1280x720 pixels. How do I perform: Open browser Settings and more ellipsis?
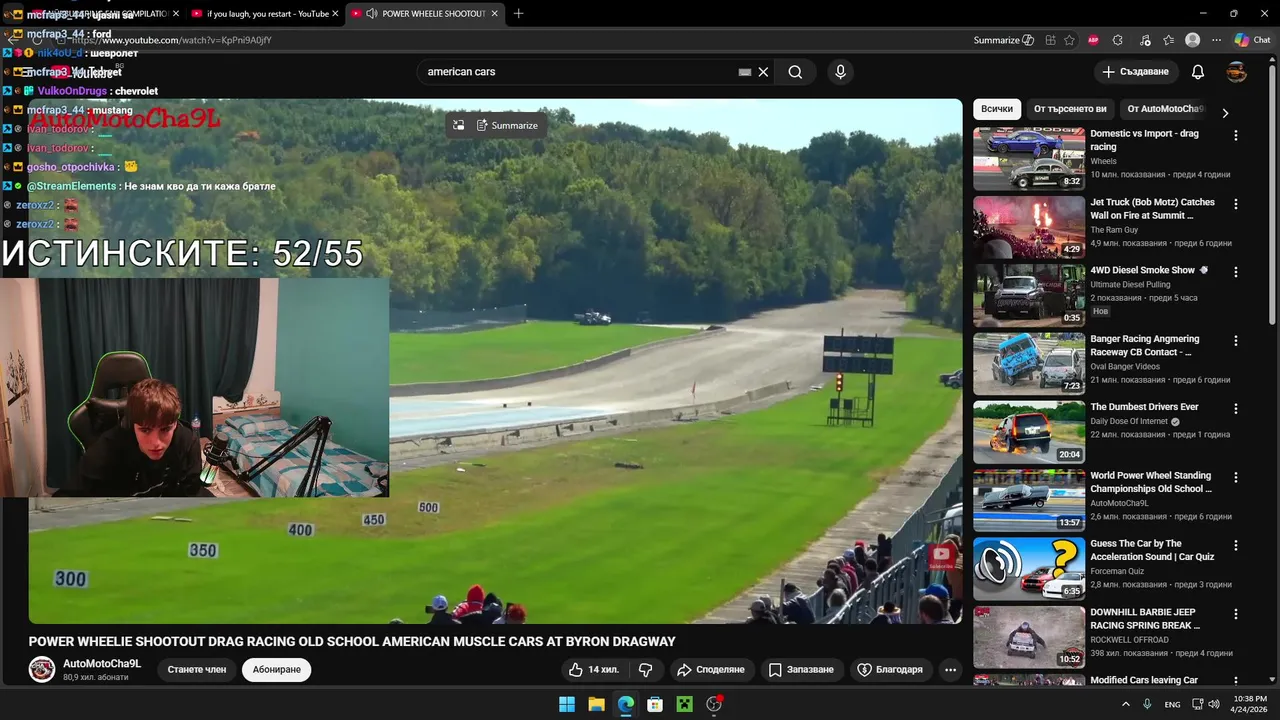click(1217, 40)
